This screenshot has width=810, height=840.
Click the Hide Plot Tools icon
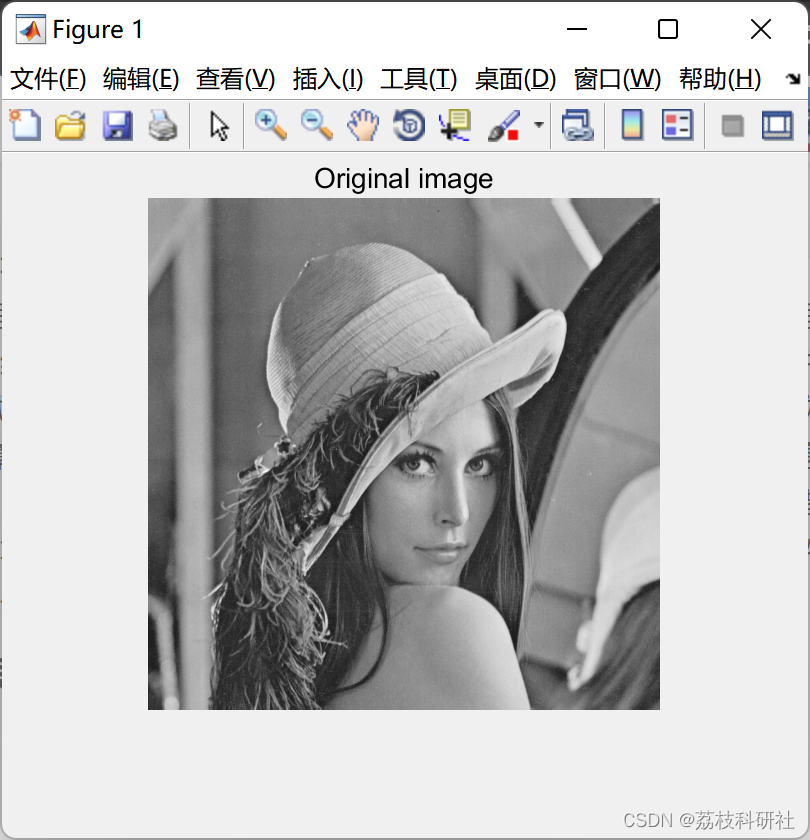tap(732, 126)
